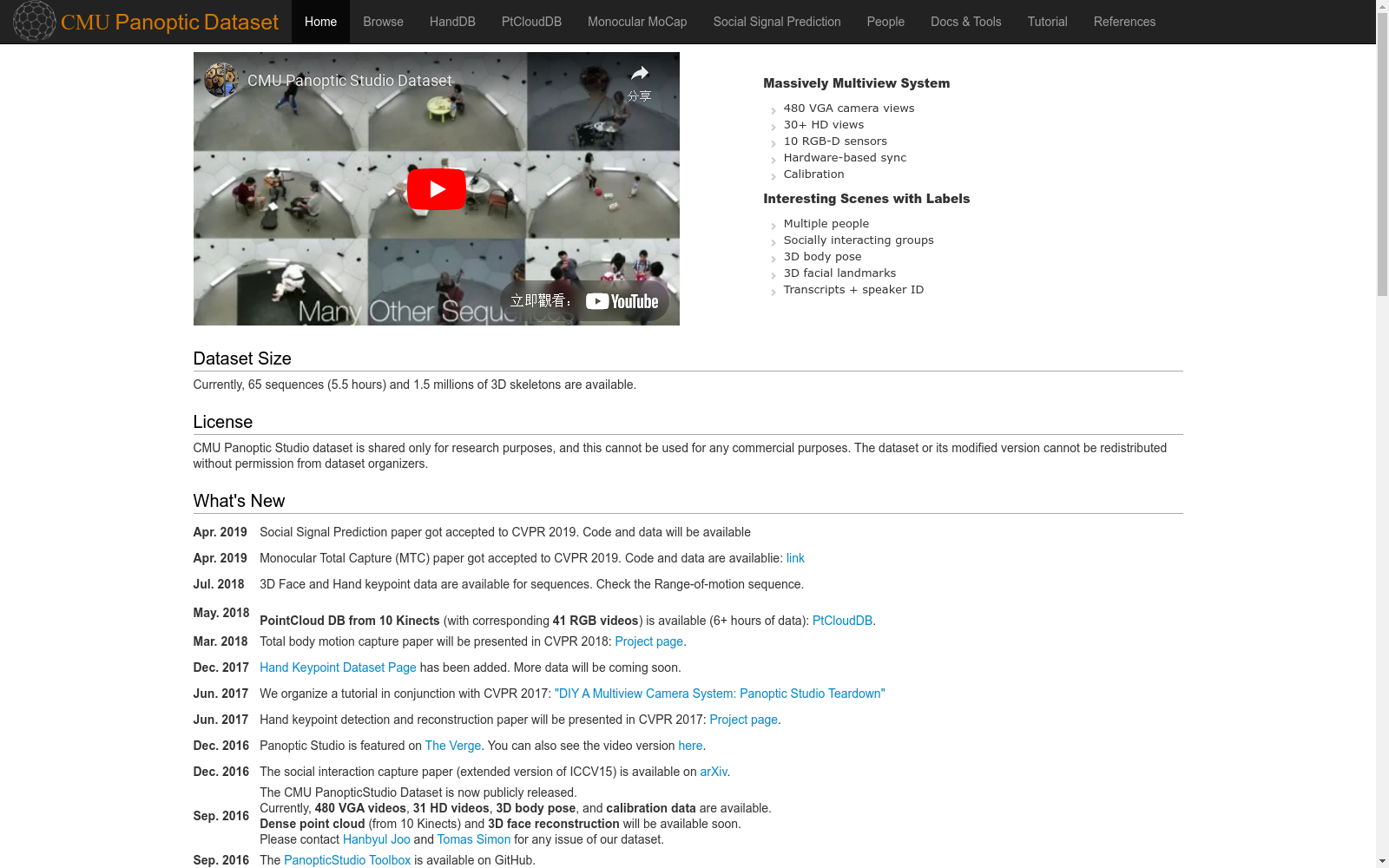Click the 'Jul. 2018' date label

tap(219, 584)
